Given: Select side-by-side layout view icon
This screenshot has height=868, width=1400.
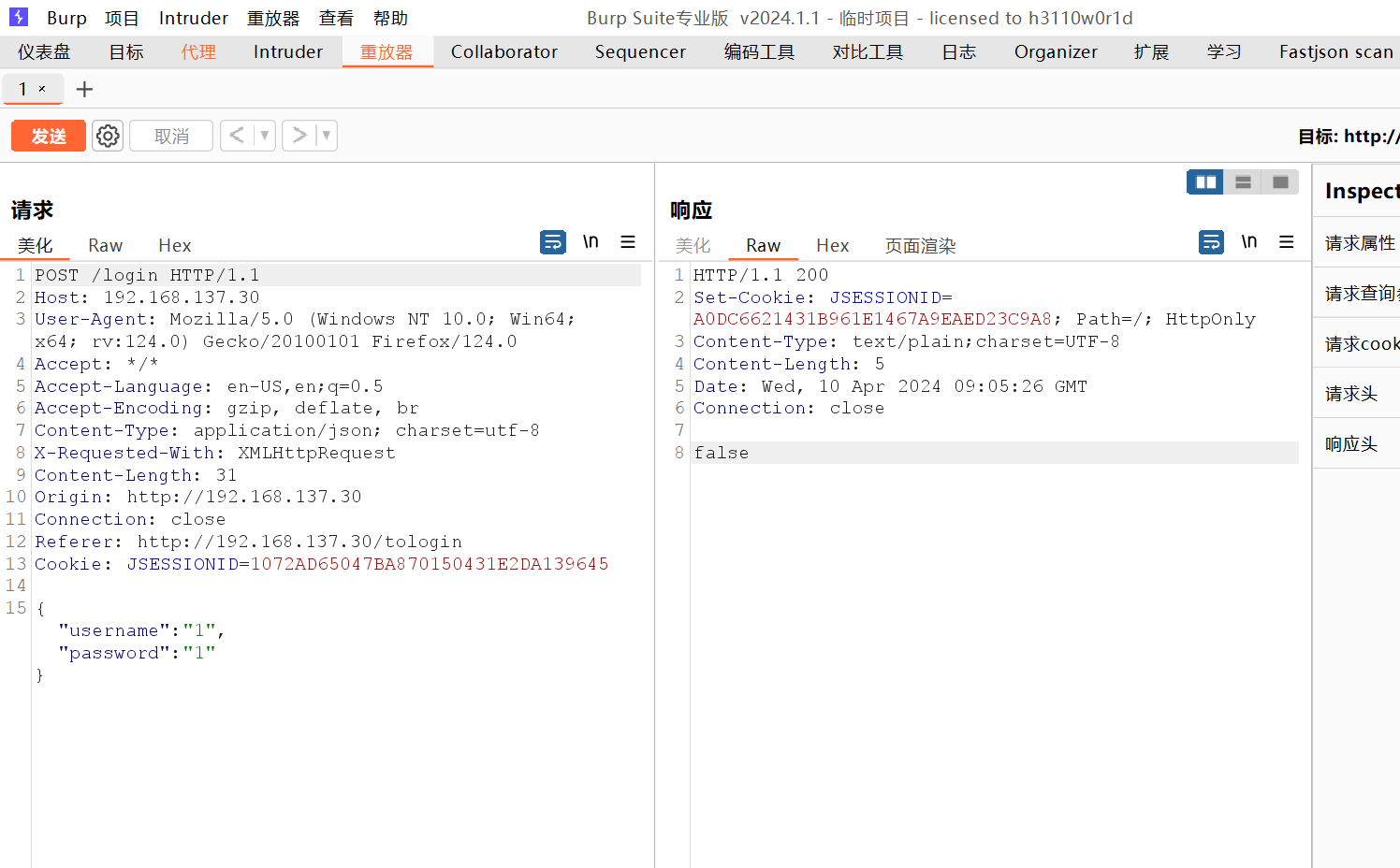Looking at the screenshot, I should pyautogui.click(x=1205, y=182).
